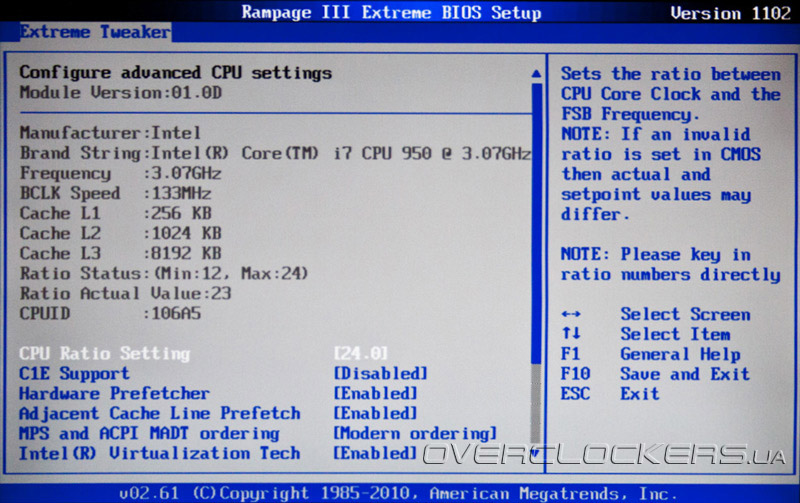Click the Ratio Actual Value:23 line
This screenshot has width=800, height=503.
pos(126,293)
